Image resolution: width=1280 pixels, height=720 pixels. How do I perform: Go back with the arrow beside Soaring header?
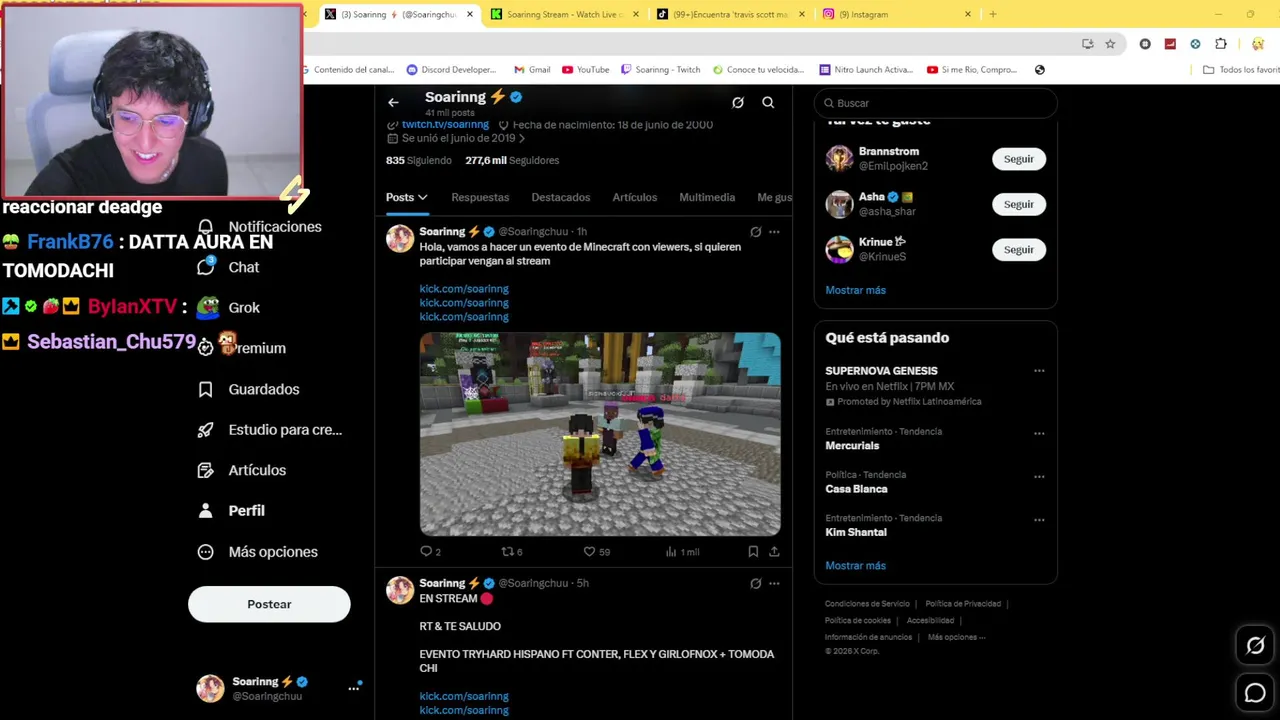pos(393,102)
